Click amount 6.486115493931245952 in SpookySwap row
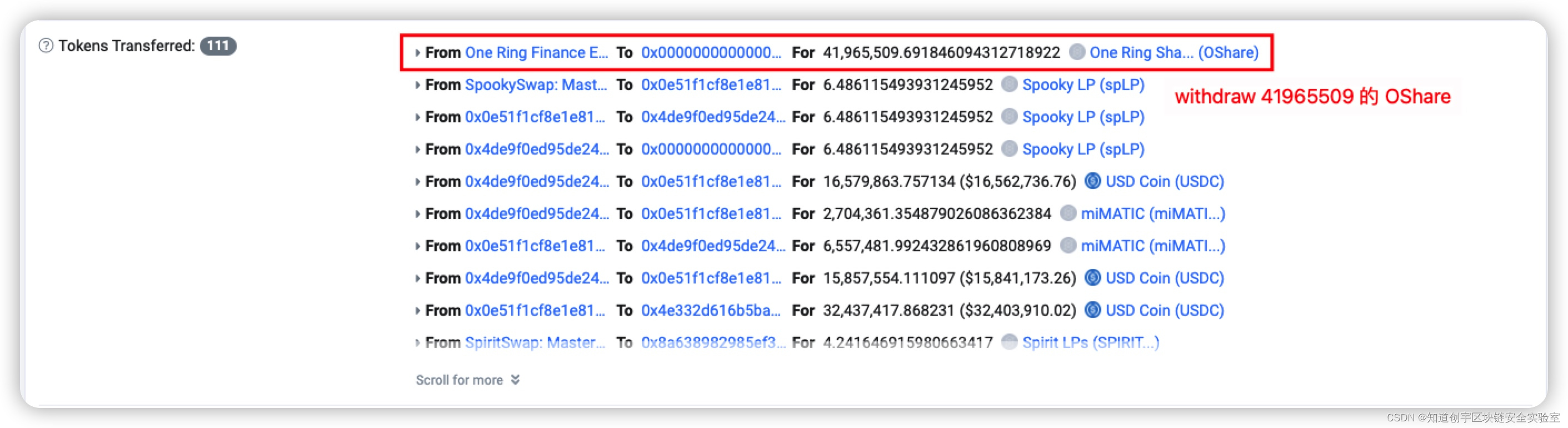This screenshot has width=1568, height=428. [x=907, y=84]
